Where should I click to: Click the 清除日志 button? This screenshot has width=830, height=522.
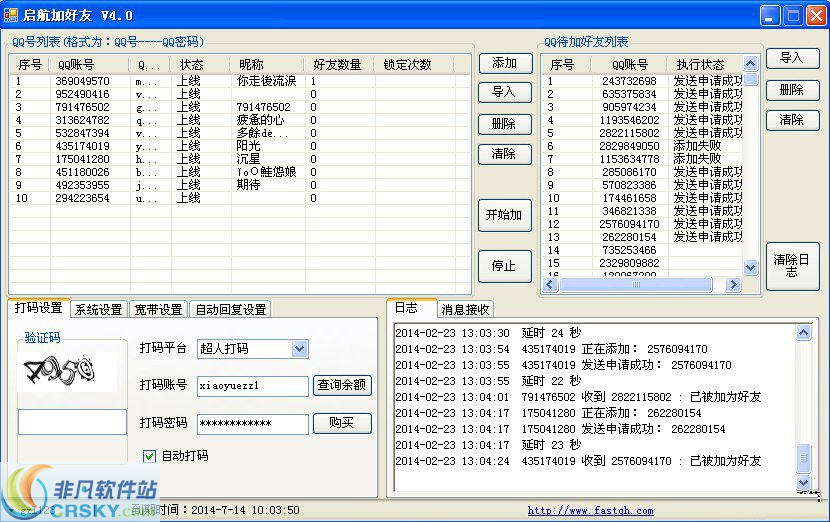(x=792, y=266)
